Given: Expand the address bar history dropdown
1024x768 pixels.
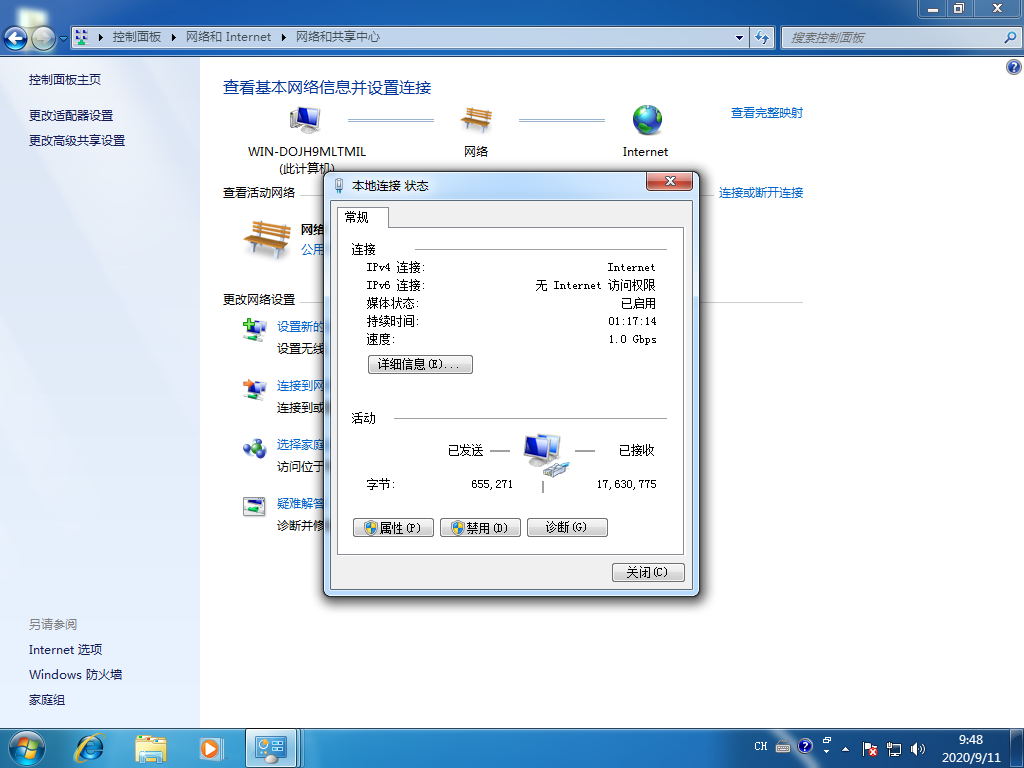Looking at the screenshot, I should coord(740,37).
